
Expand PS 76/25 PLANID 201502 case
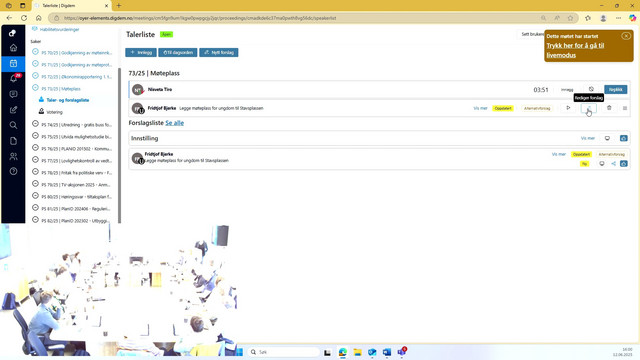(x=72, y=149)
